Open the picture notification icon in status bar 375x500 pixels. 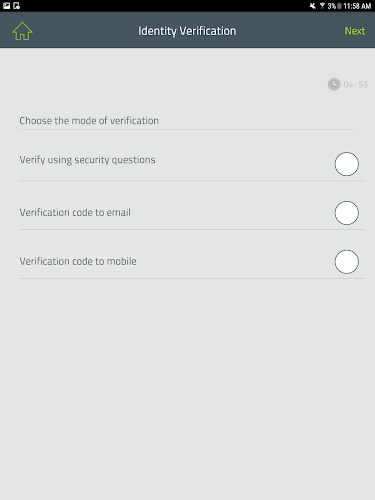(6, 6)
